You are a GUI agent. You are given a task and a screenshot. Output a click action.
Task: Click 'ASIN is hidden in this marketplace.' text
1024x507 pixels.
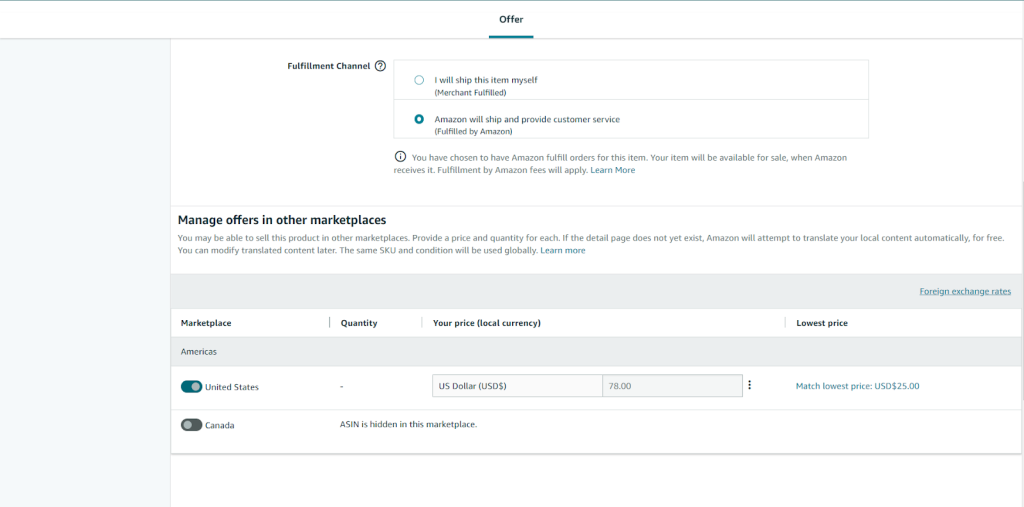(409, 424)
